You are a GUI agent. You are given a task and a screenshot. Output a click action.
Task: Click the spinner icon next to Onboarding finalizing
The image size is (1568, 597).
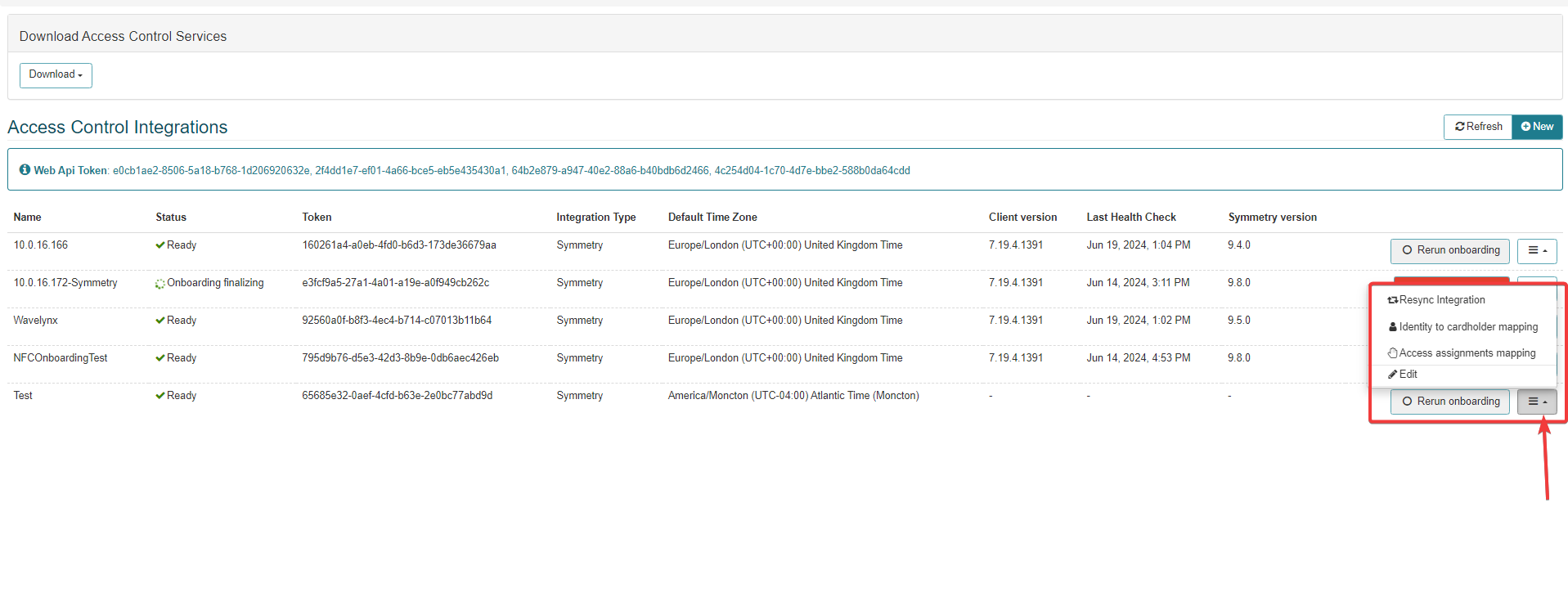coord(160,284)
